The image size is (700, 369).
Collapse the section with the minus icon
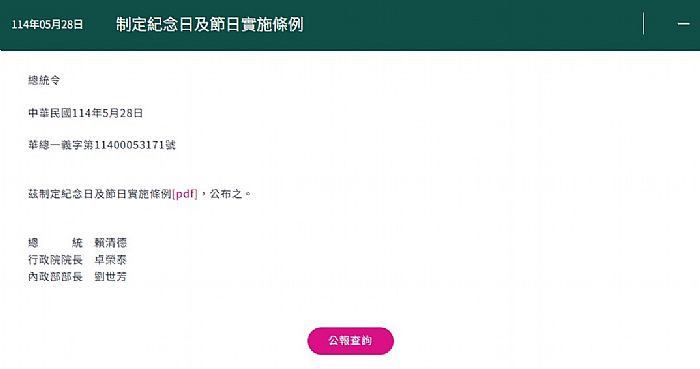tap(683, 24)
